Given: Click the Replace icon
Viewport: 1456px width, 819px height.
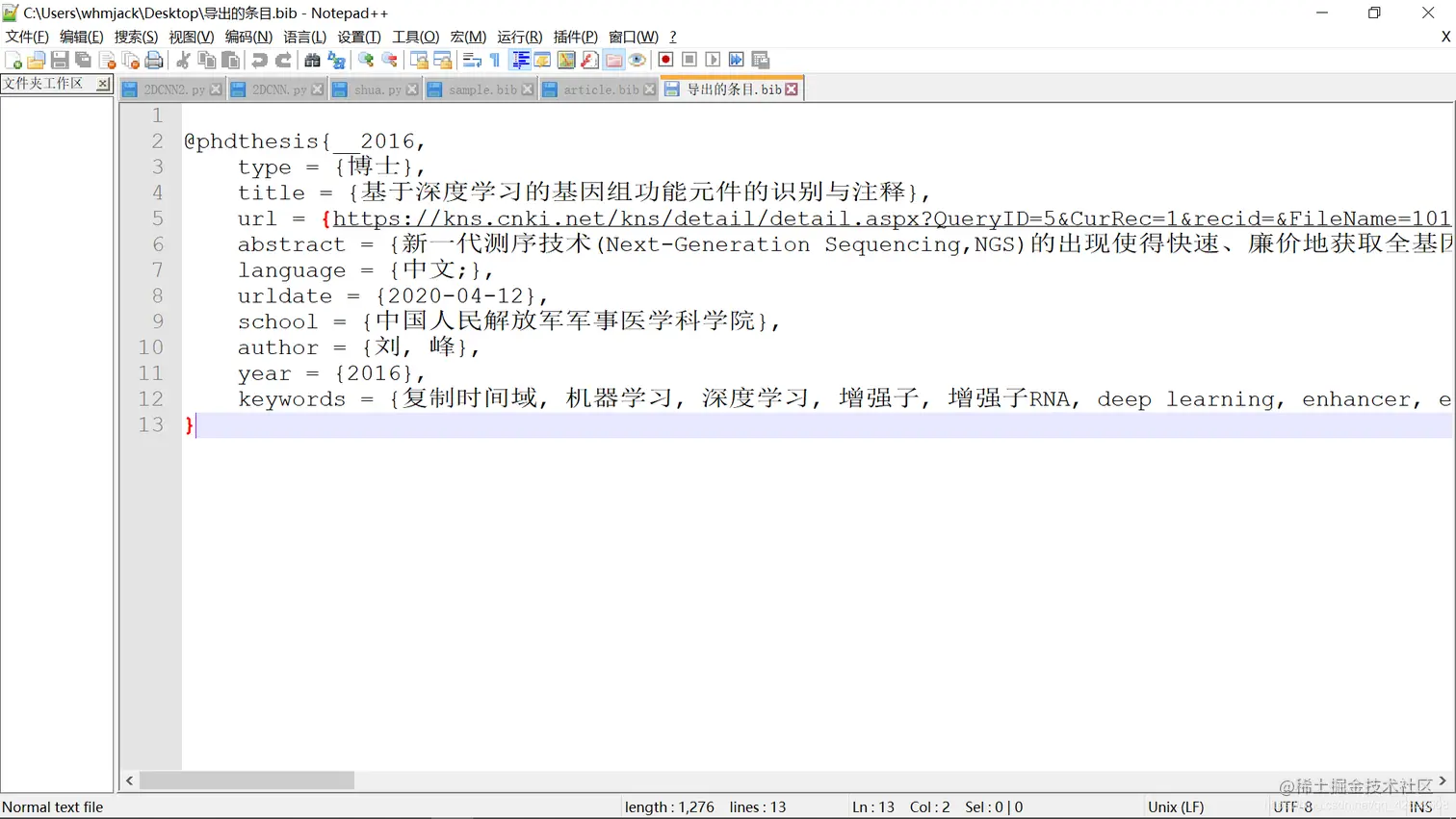Looking at the screenshot, I should pyautogui.click(x=336, y=60).
